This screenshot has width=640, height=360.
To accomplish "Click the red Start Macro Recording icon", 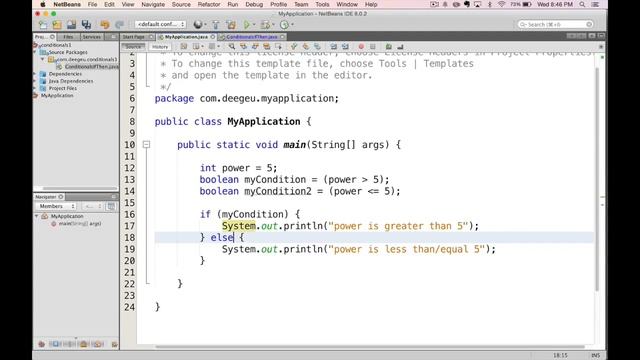I will tap(361, 47).
